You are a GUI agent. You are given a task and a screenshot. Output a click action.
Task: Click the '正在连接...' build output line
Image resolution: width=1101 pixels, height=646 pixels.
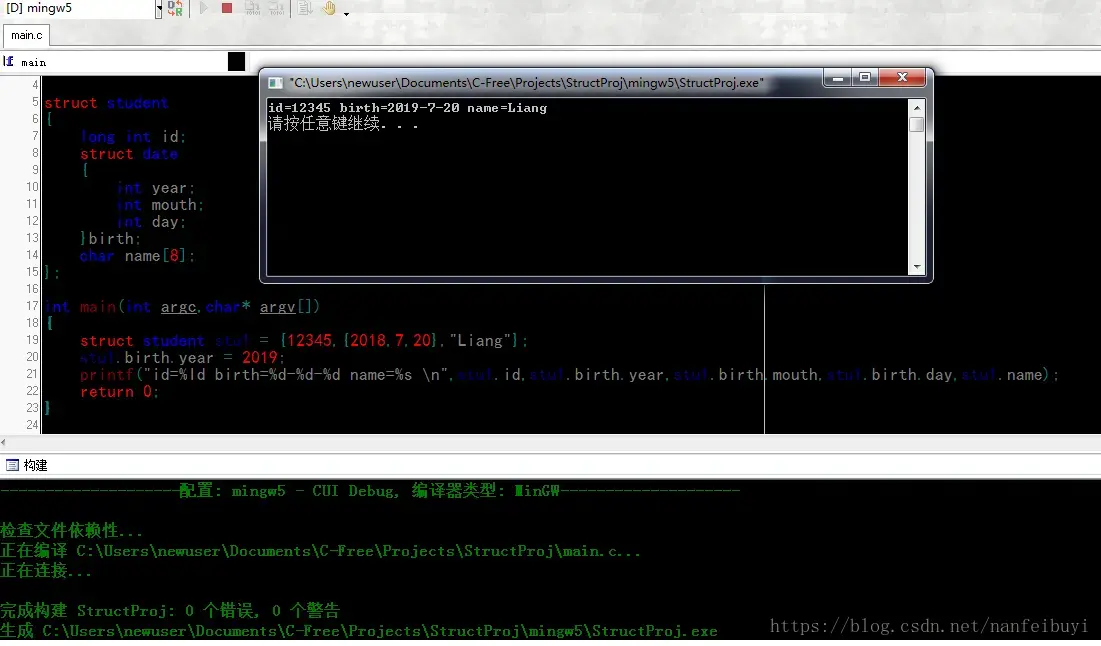(46, 571)
